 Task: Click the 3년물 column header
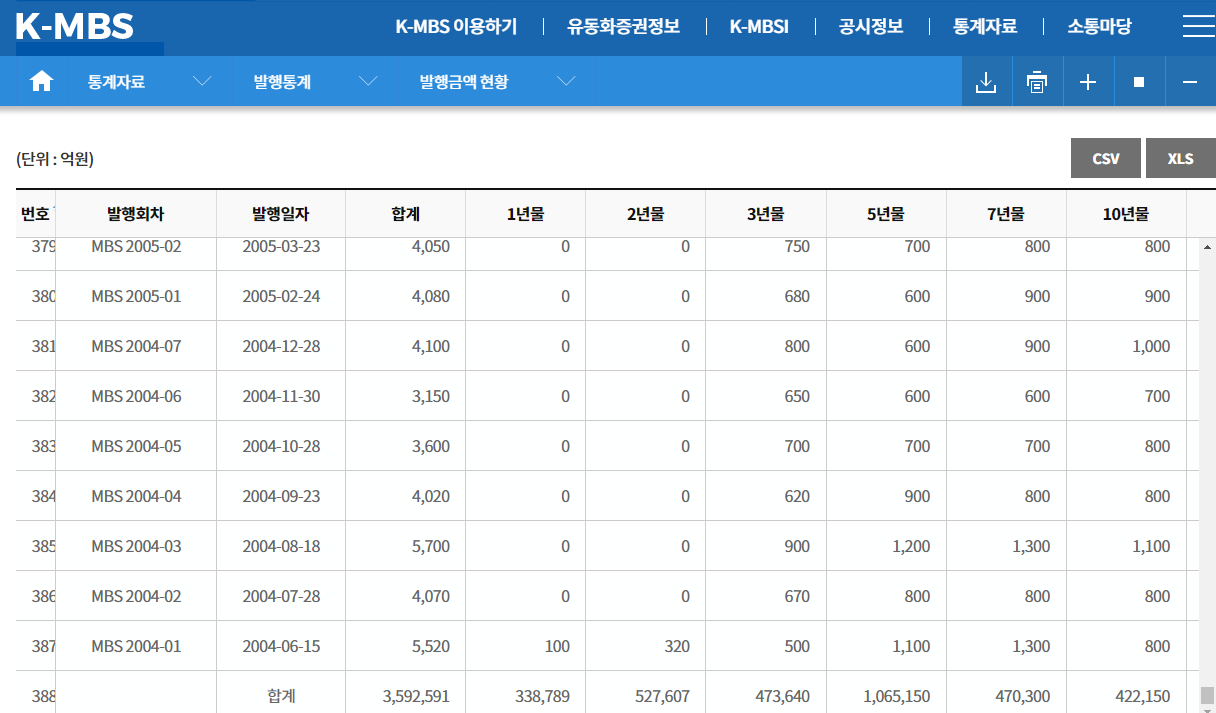click(x=766, y=214)
